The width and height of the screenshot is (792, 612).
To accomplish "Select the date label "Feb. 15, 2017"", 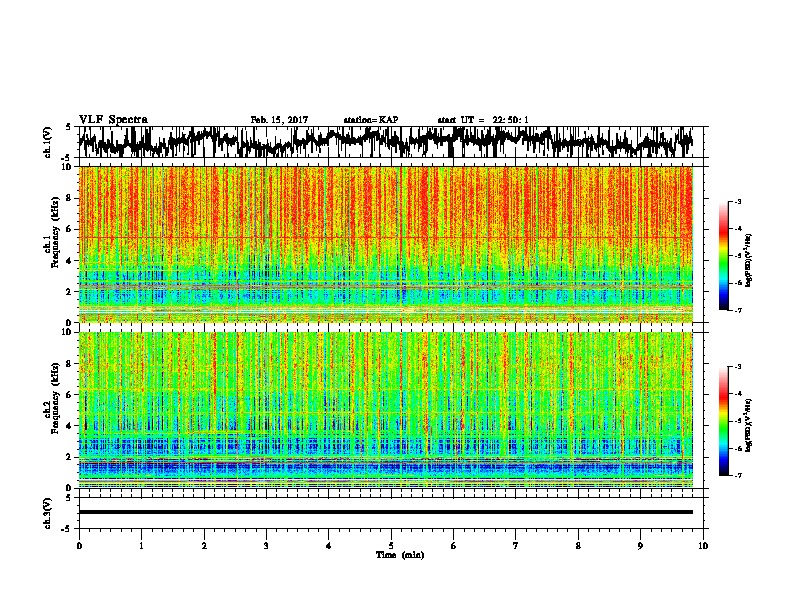I will click(x=279, y=120).
